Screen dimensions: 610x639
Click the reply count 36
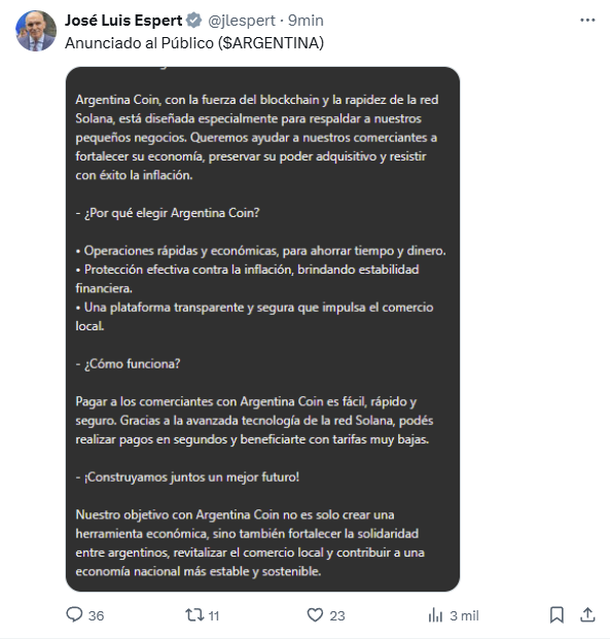pos(96,616)
